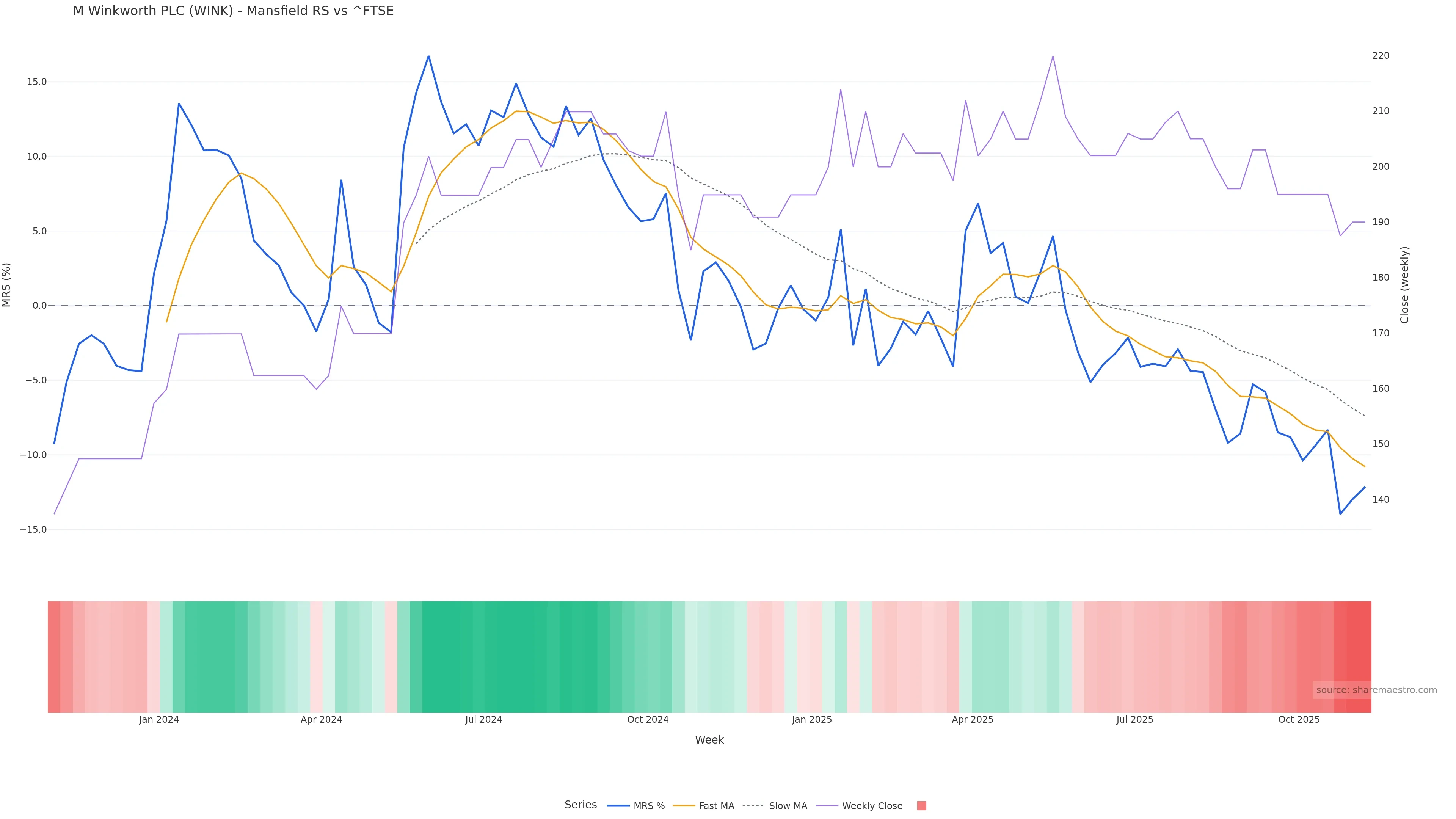Image resolution: width=1456 pixels, height=819 pixels.
Task: Select the Jan 2024 x-axis label
Action: click(159, 720)
